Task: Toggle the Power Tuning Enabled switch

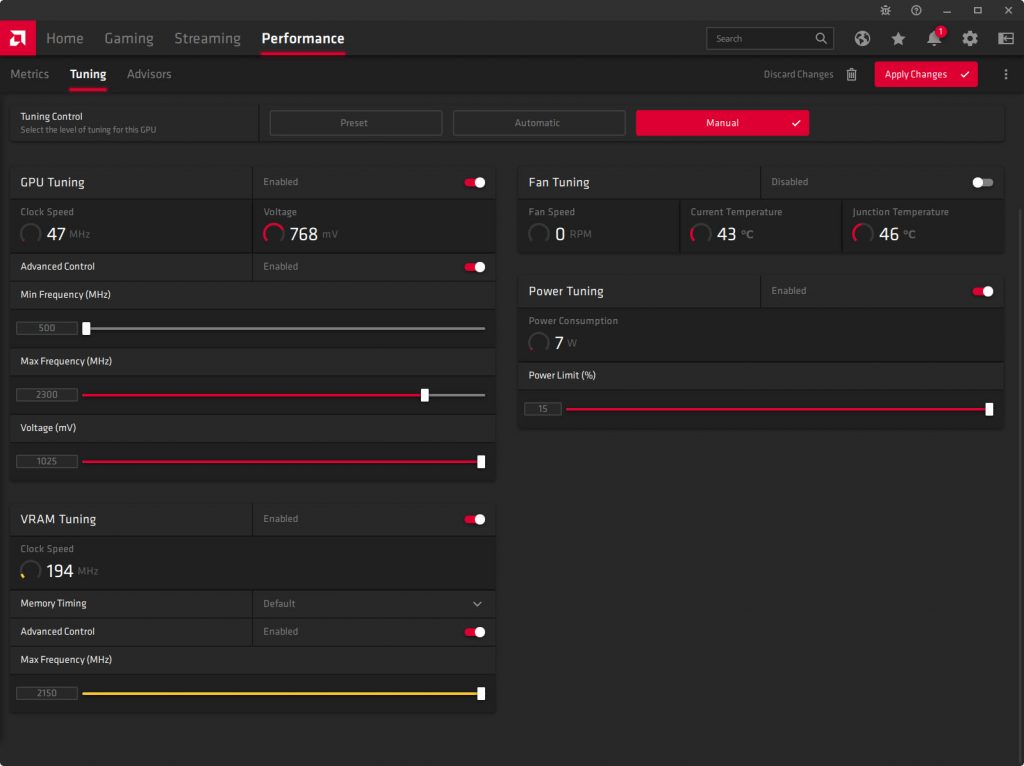Action: 983,291
